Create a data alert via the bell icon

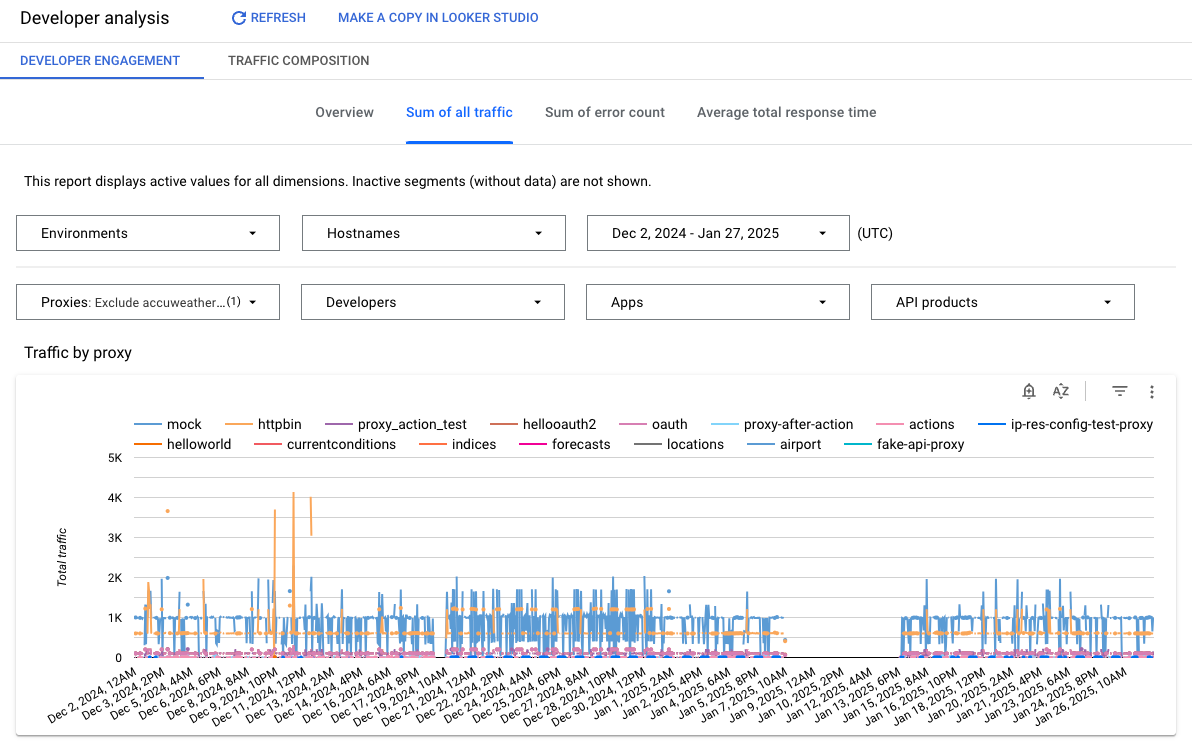[x=1029, y=391]
